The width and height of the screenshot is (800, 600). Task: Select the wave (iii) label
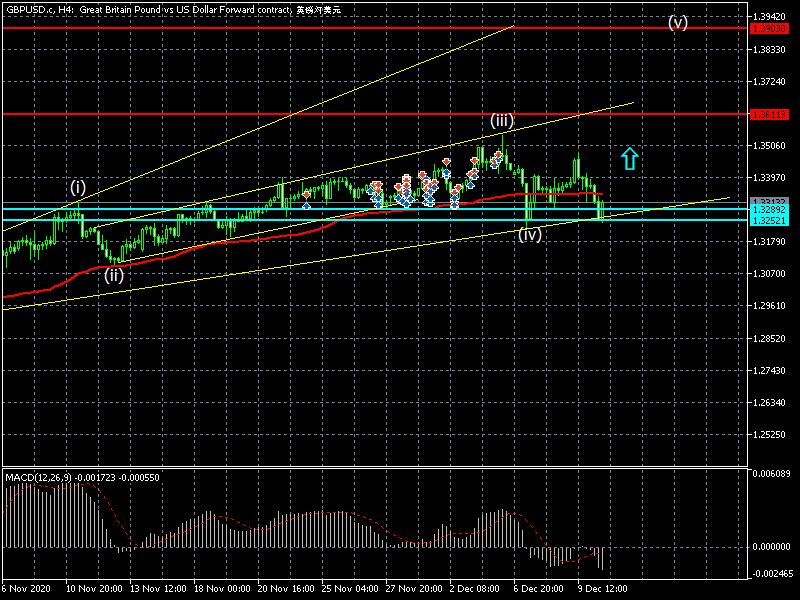pyautogui.click(x=502, y=121)
